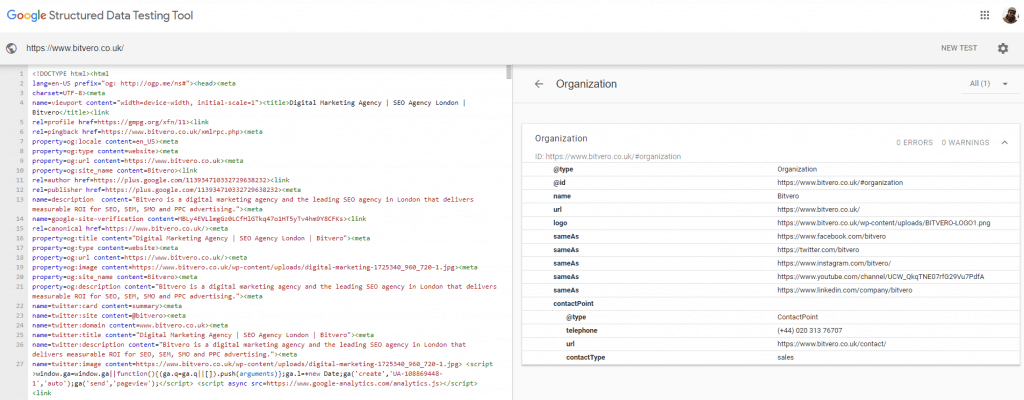Click the facebook.com/bitvero sameAs value
Image resolution: width=1024 pixels, height=400 pixels.
(831, 236)
